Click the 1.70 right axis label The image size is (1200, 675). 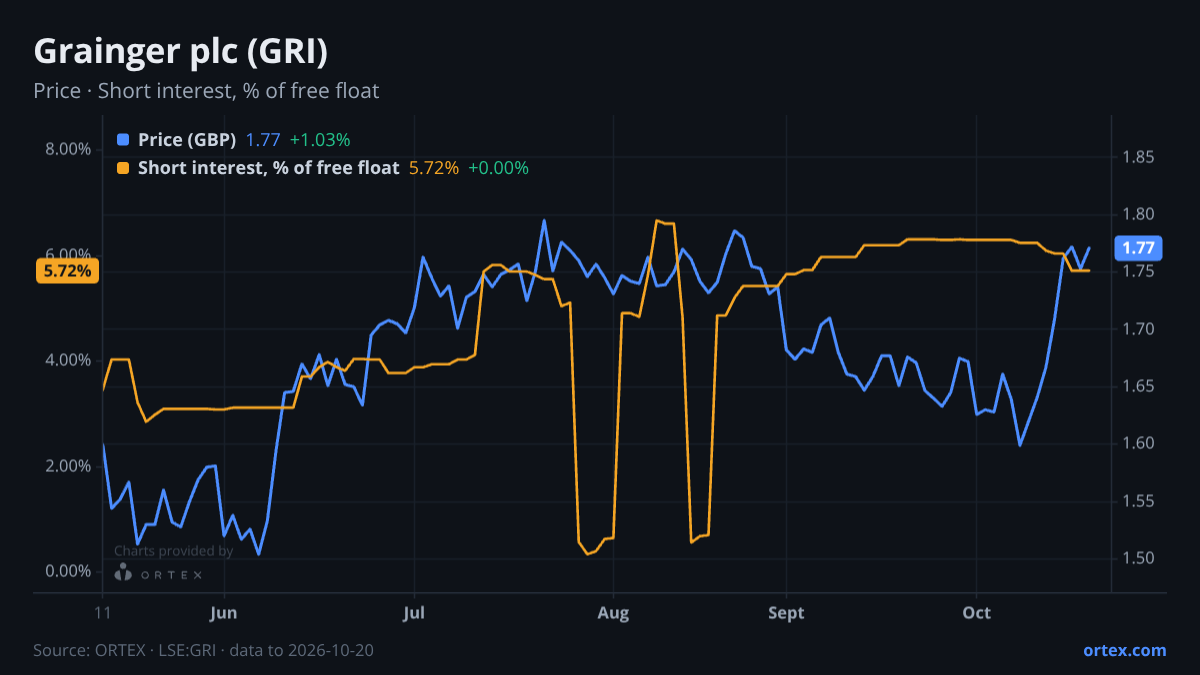tap(1139, 329)
